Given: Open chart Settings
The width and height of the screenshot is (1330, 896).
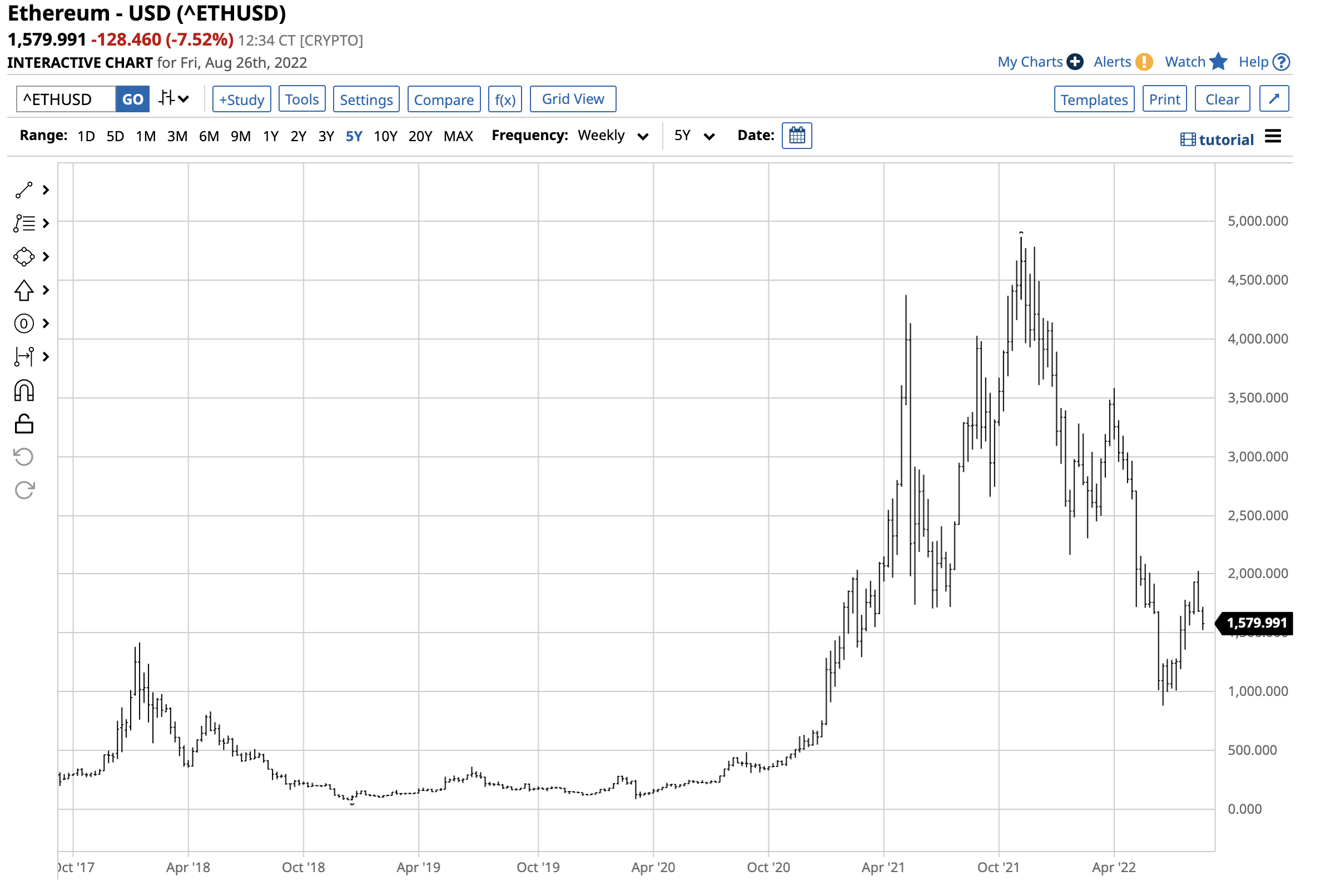Looking at the screenshot, I should click(366, 99).
